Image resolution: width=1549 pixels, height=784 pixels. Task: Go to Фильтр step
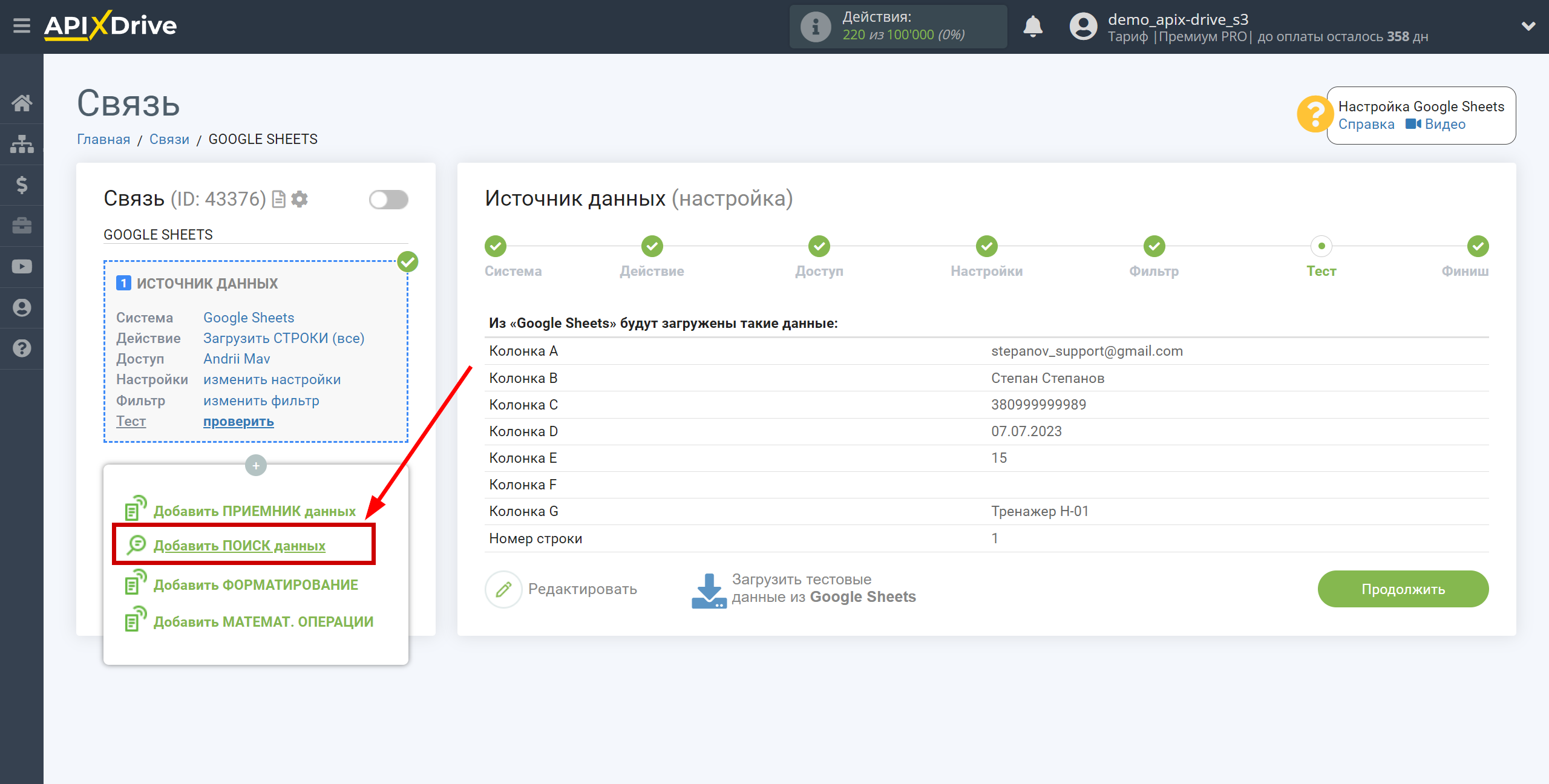pos(1154,246)
